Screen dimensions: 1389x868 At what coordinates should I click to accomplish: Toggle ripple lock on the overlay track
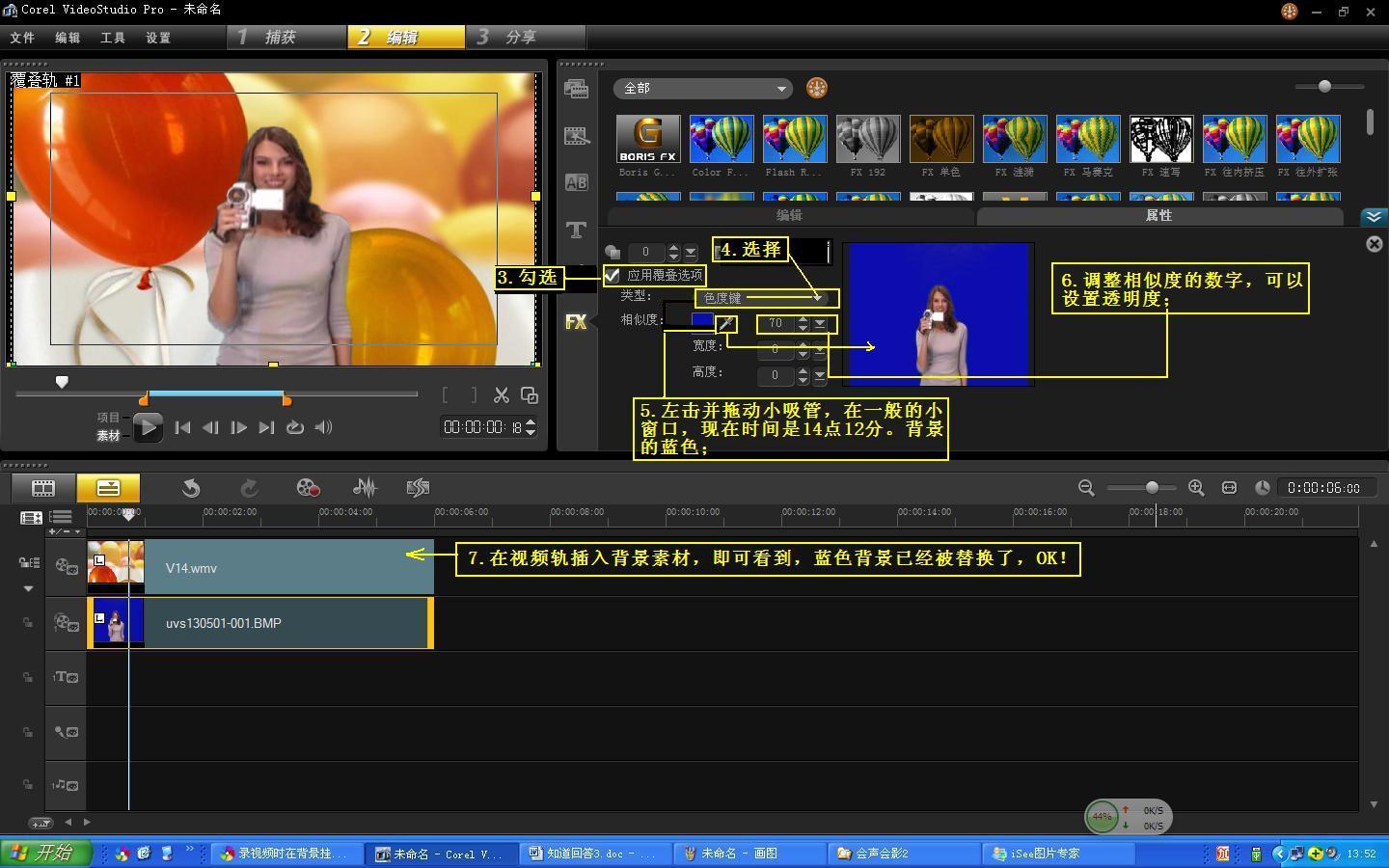[x=28, y=623]
